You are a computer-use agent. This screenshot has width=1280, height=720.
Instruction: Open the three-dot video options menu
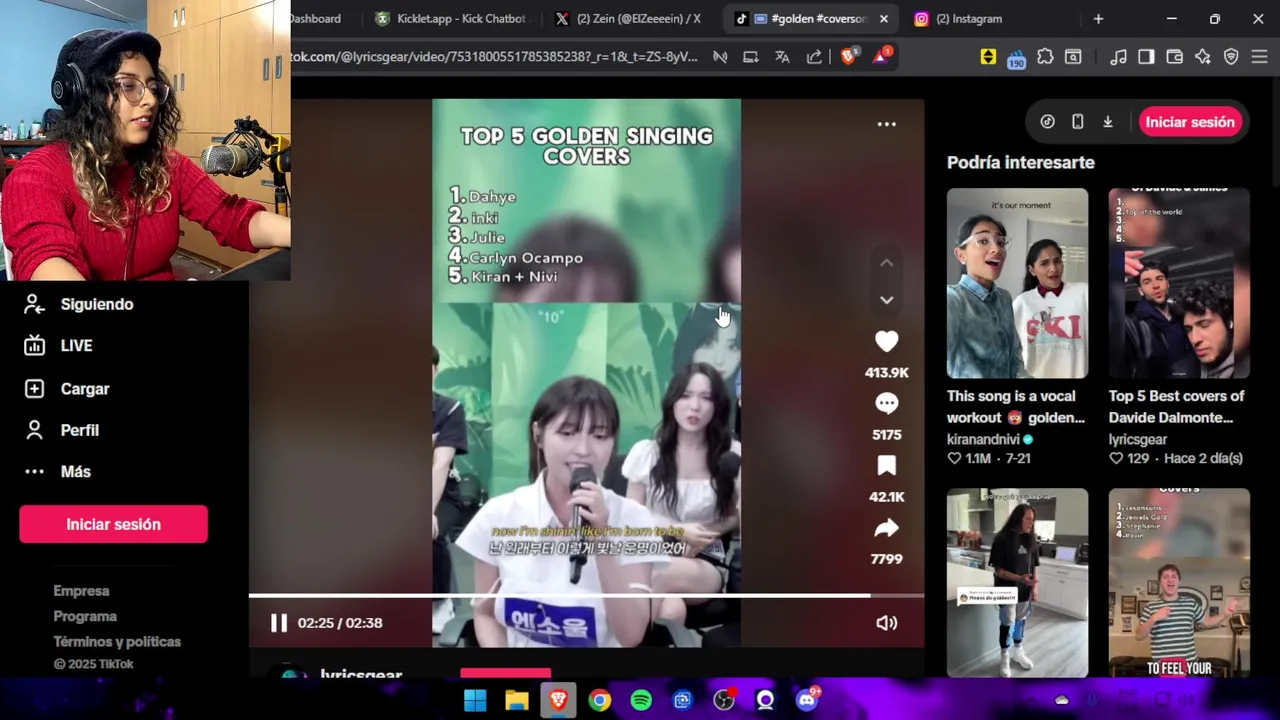pos(886,124)
